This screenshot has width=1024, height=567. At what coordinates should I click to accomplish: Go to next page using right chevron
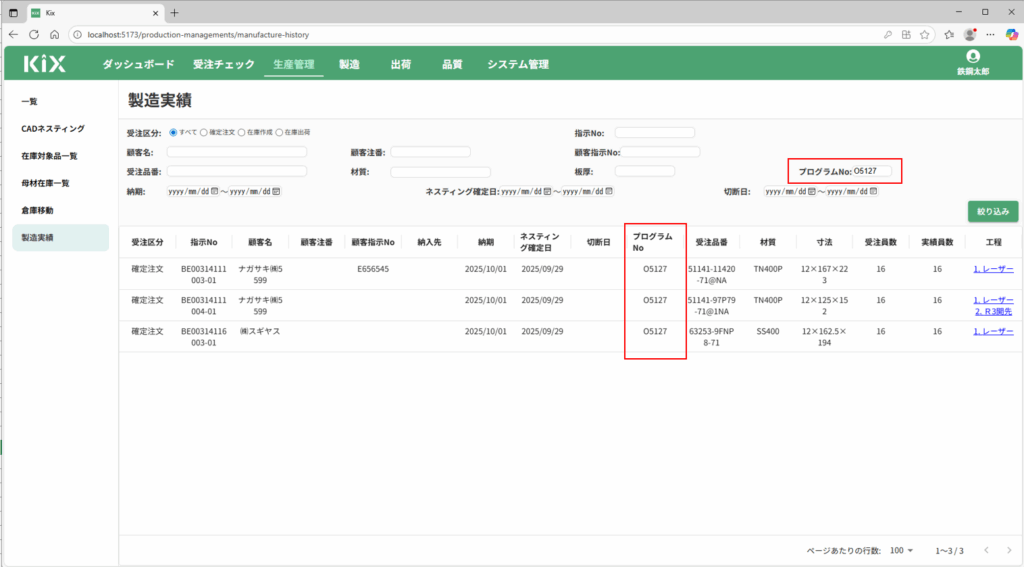point(1008,551)
